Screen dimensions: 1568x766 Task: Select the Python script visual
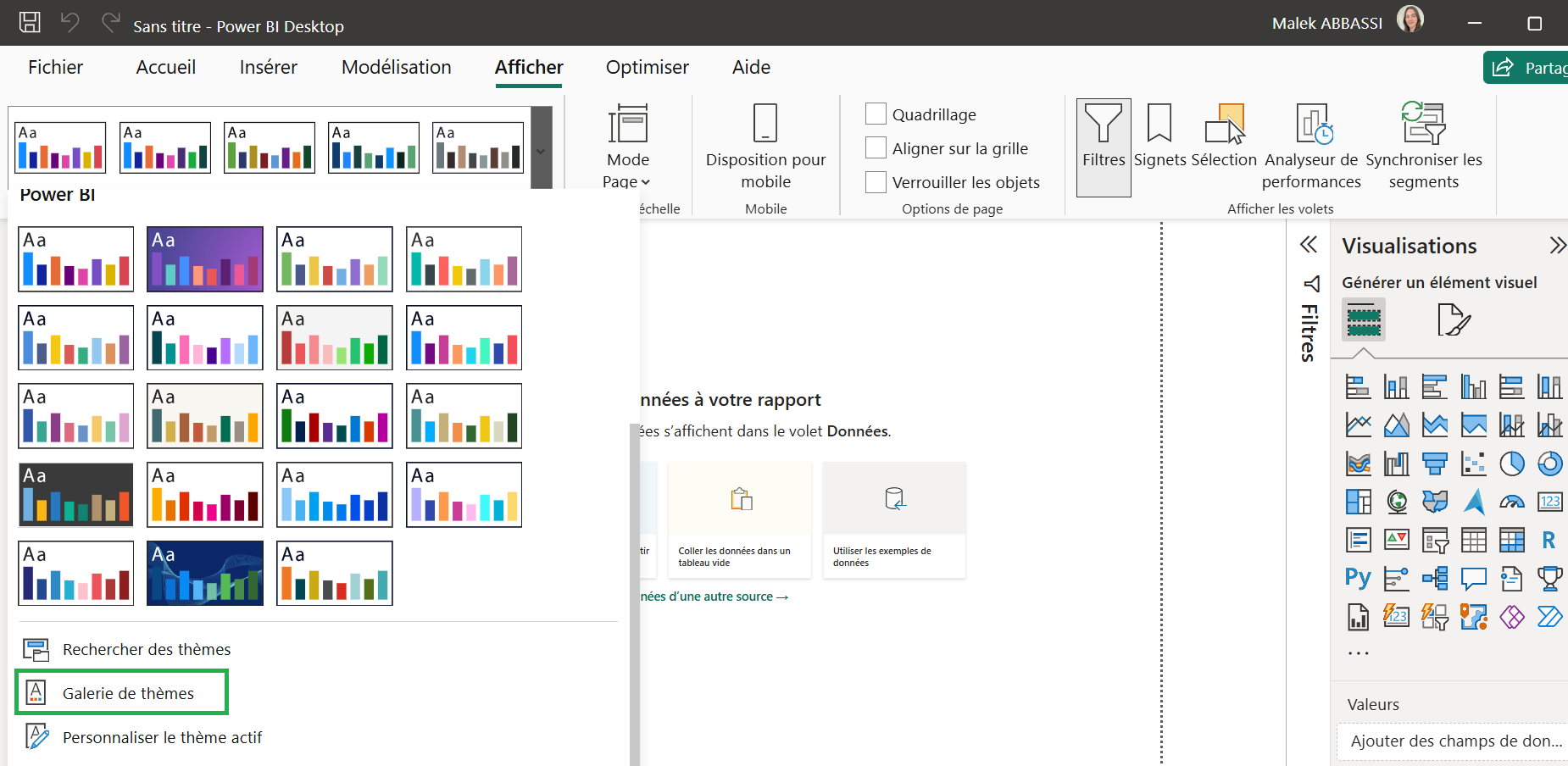(x=1357, y=578)
